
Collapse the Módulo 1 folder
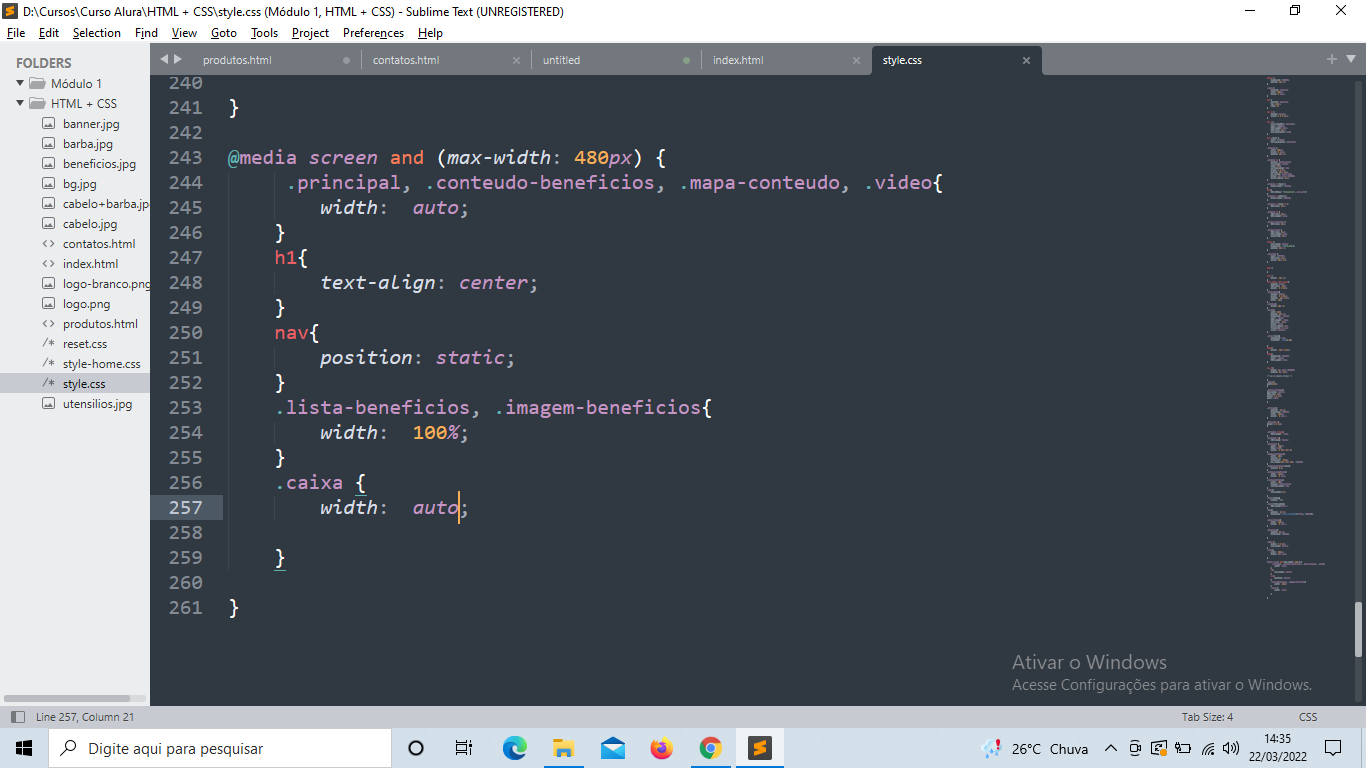click(19, 83)
